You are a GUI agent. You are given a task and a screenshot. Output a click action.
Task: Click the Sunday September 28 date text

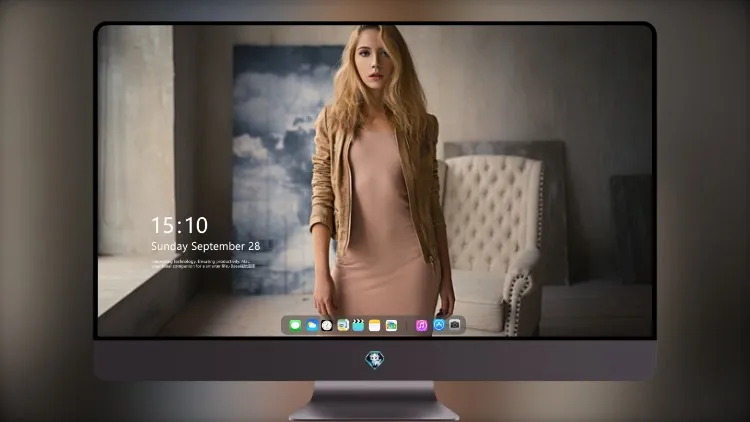(206, 246)
